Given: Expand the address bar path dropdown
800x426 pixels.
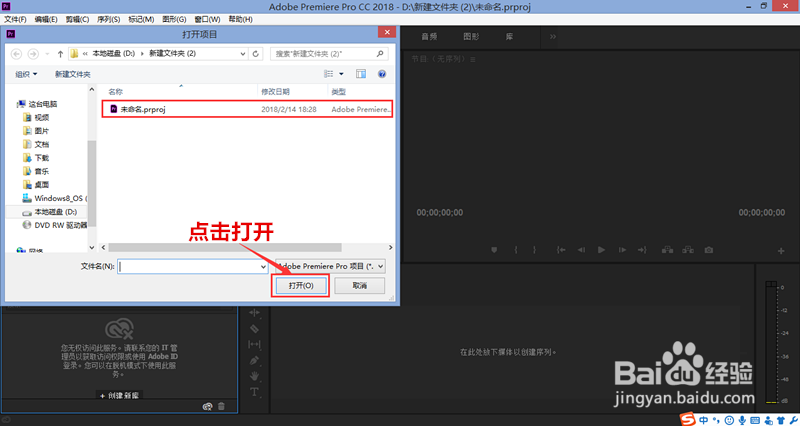Looking at the screenshot, I should (x=243, y=54).
